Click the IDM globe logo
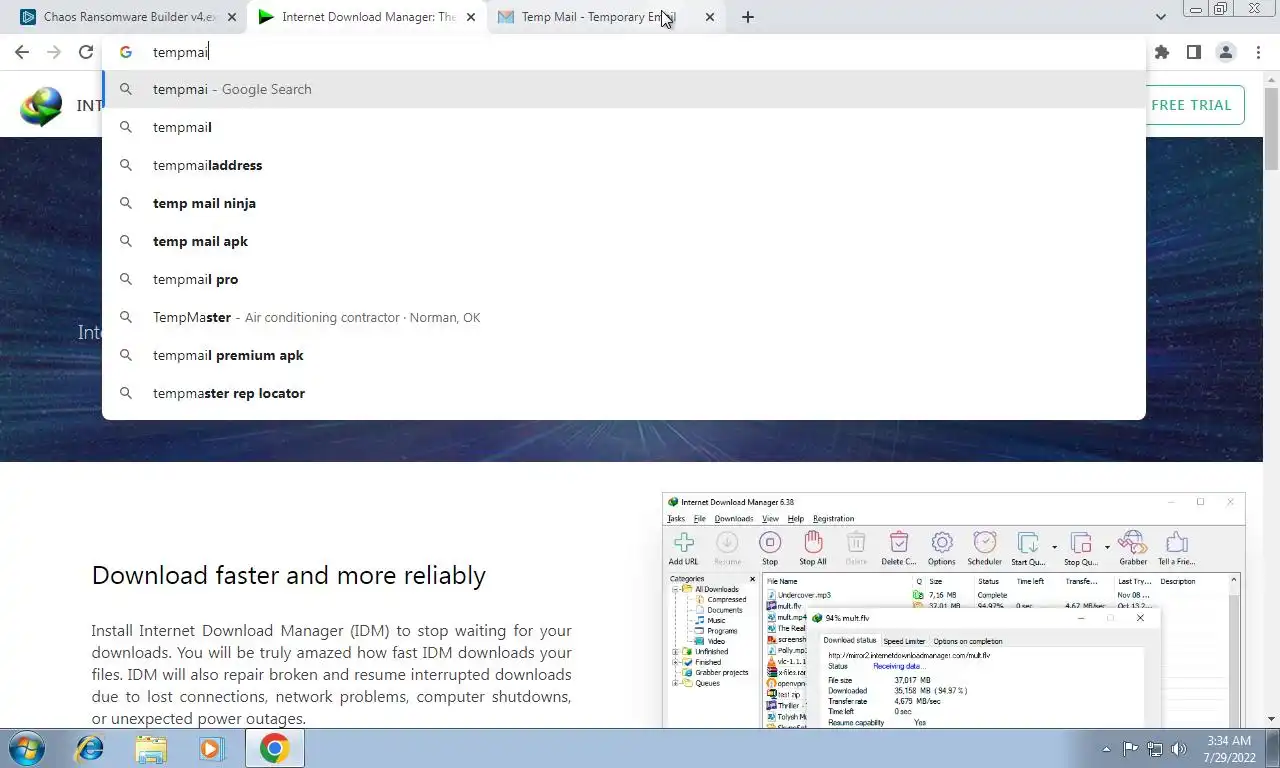The image size is (1280, 768). pyautogui.click(x=41, y=106)
